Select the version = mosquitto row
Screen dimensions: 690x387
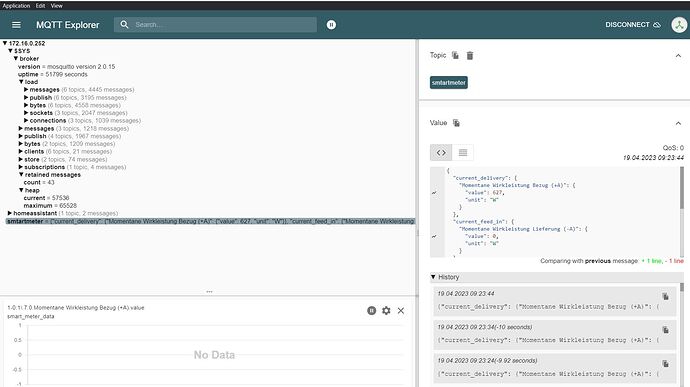(66, 66)
